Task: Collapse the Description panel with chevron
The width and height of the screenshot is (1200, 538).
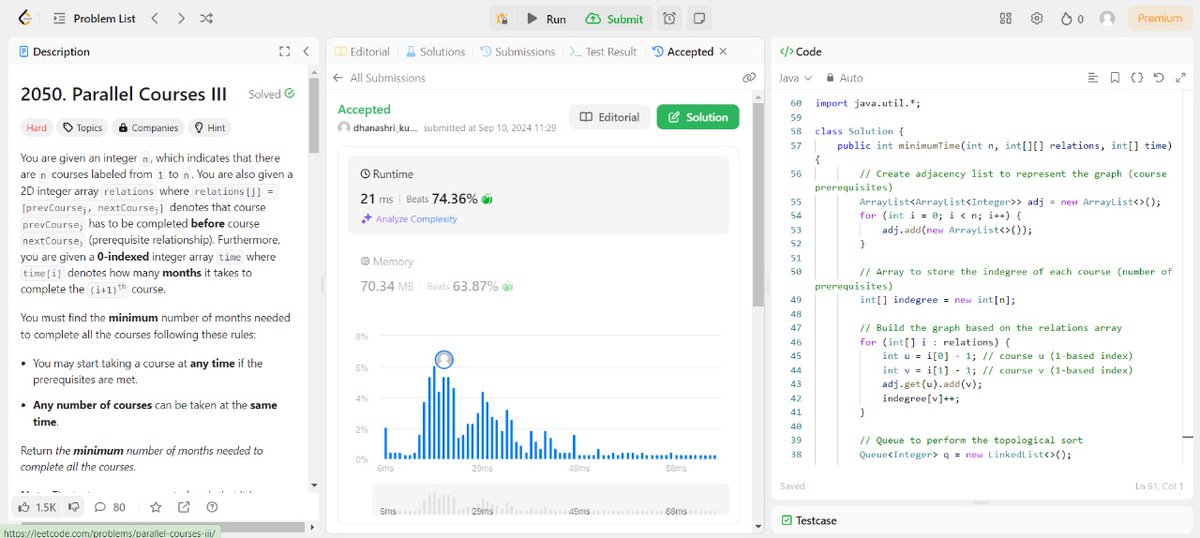Action: coord(305,51)
